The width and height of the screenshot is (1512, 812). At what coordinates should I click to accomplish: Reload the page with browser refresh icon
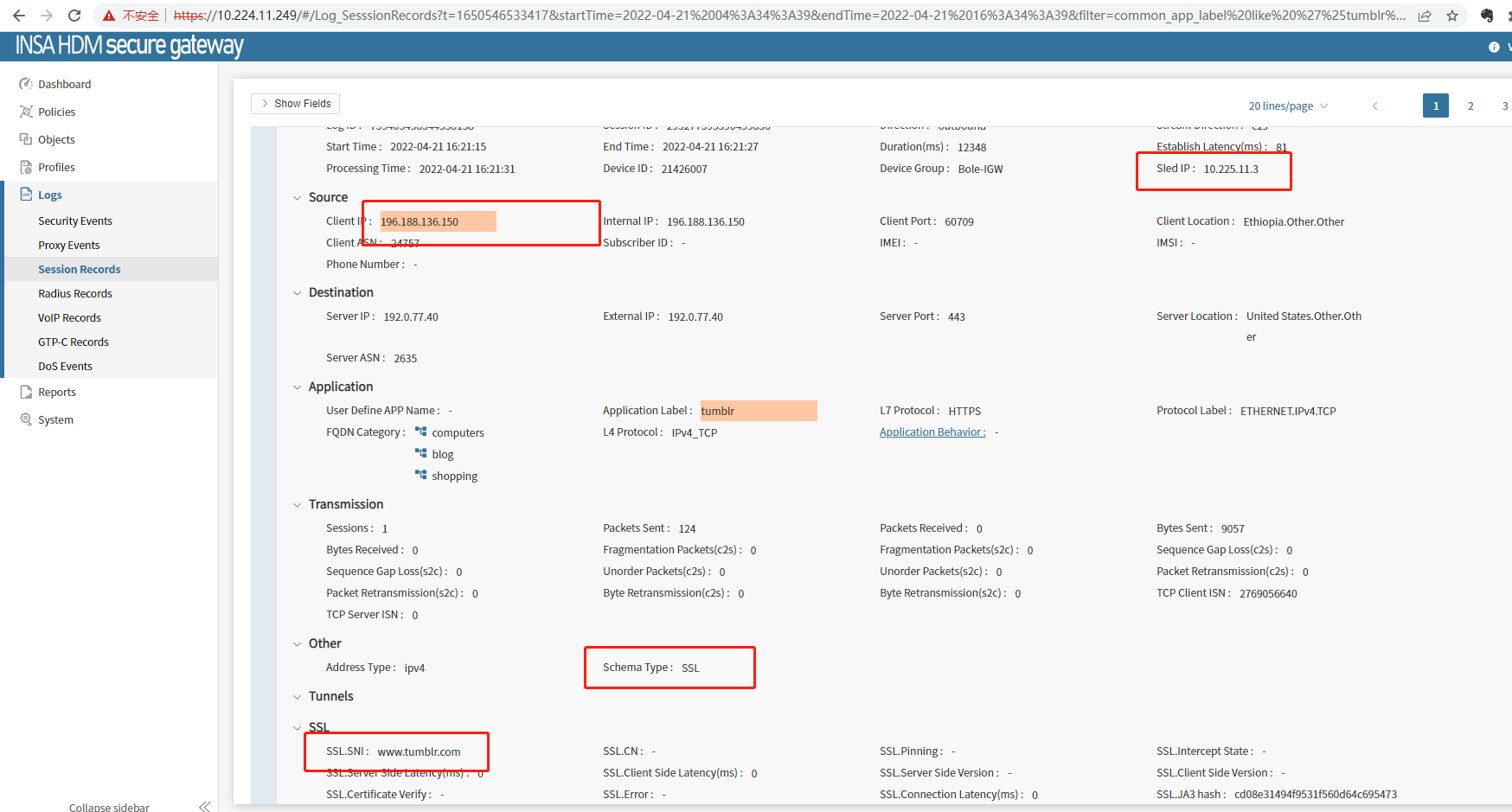[74, 16]
